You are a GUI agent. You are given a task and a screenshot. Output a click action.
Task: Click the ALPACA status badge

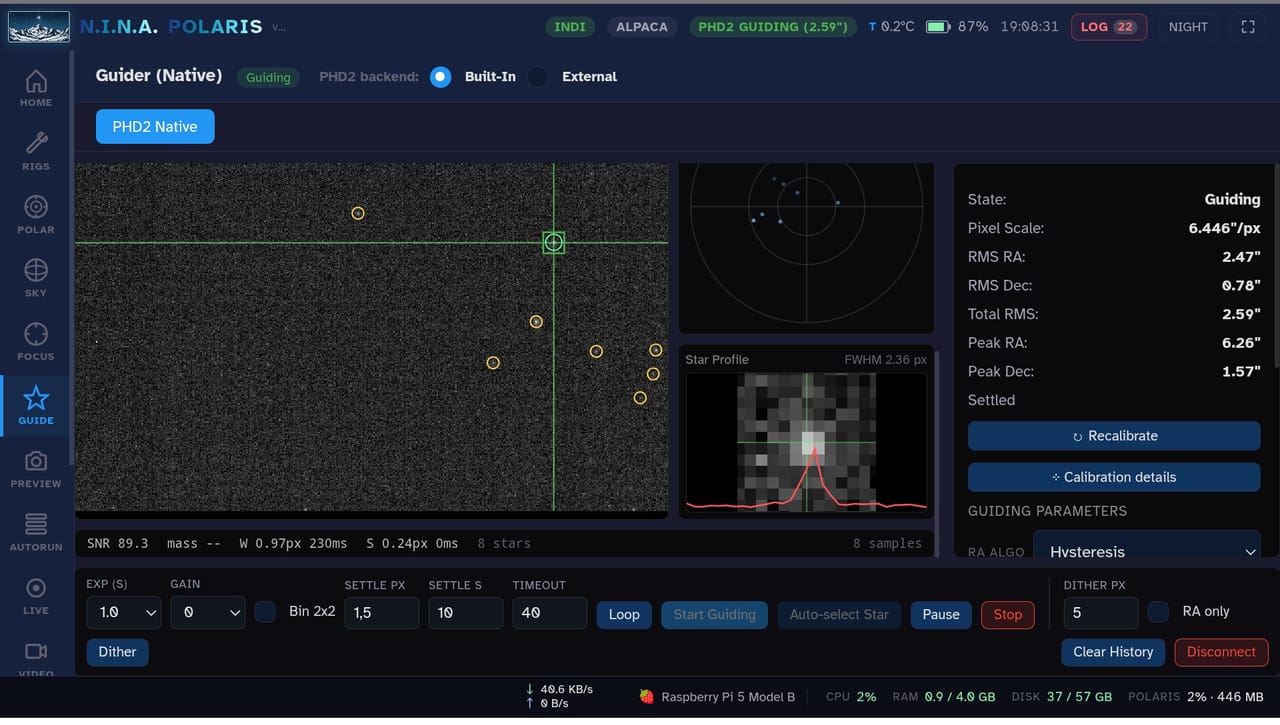[642, 27]
